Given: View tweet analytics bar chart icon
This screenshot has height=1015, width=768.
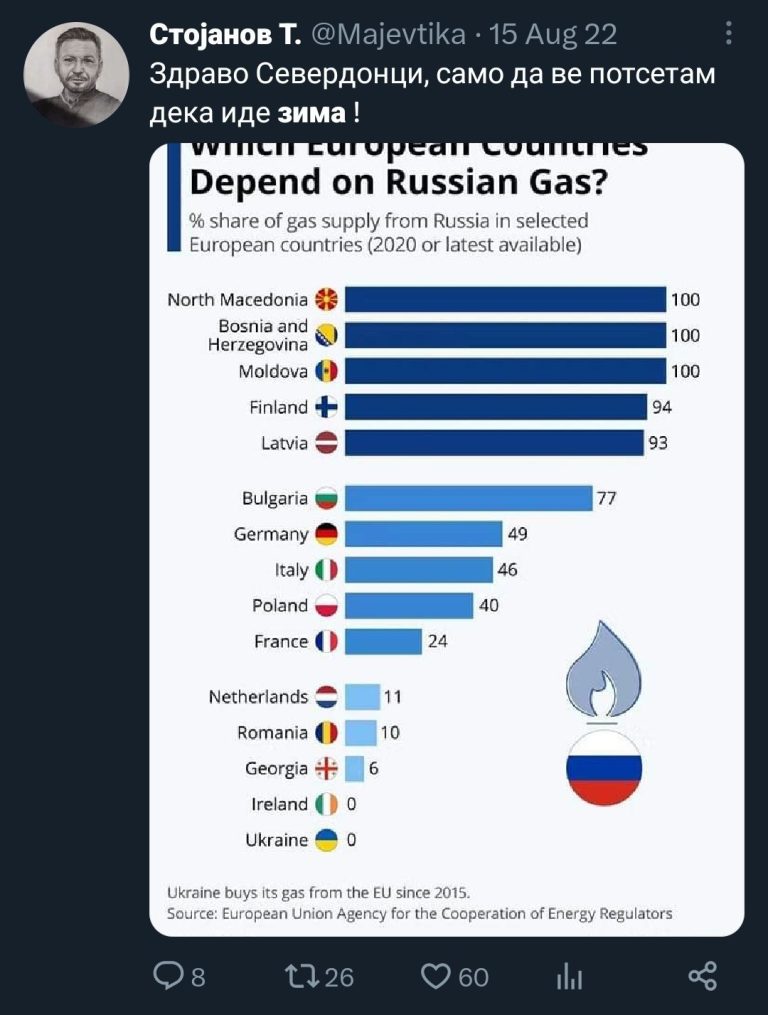Looking at the screenshot, I should pyautogui.click(x=569, y=976).
